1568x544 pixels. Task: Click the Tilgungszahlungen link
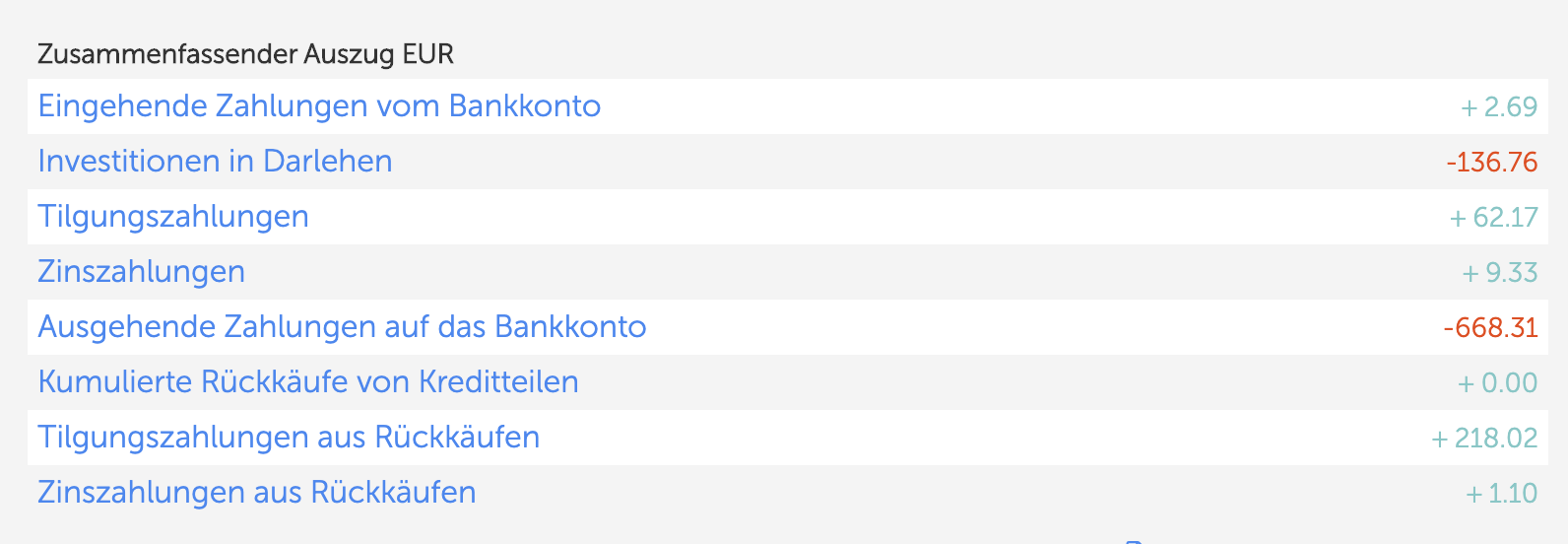coord(173,218)
